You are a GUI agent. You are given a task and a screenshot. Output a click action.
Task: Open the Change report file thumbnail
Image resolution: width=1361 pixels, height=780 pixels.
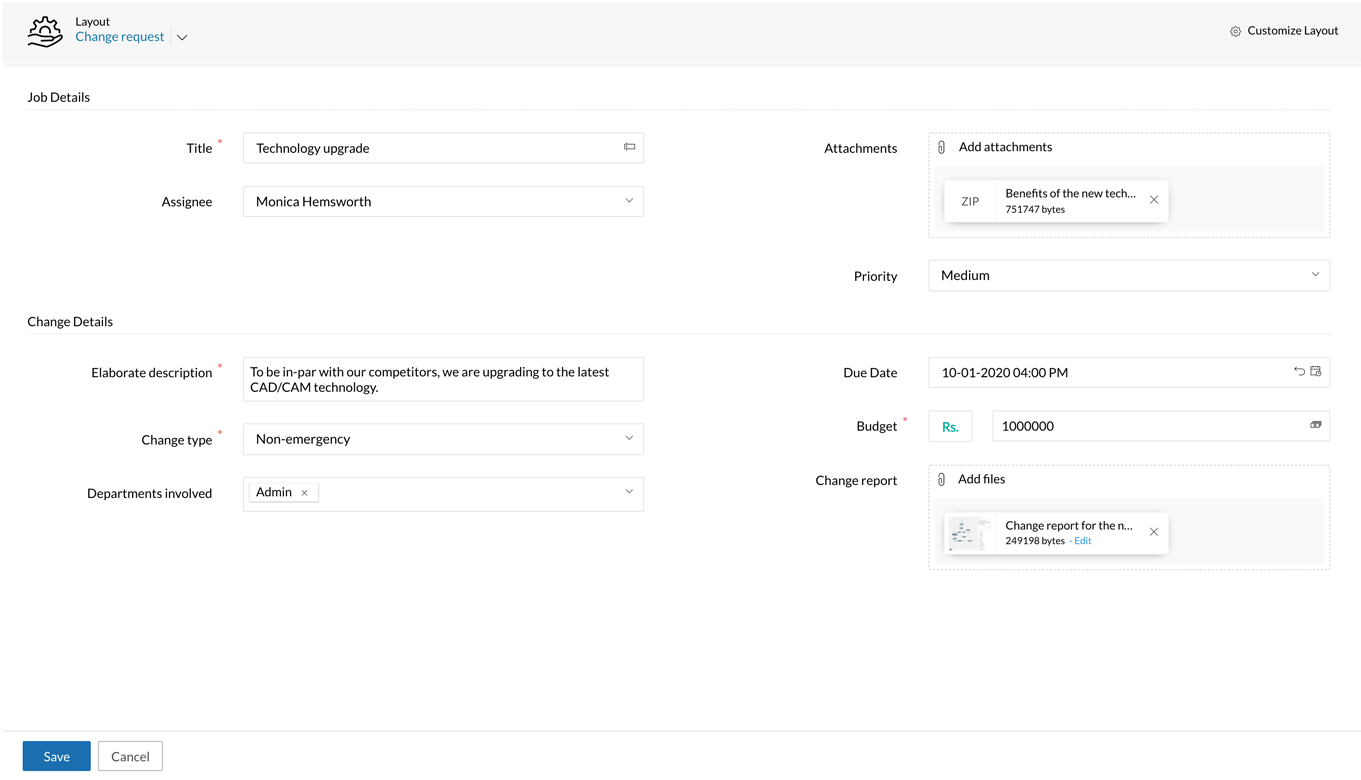(970, 533)
